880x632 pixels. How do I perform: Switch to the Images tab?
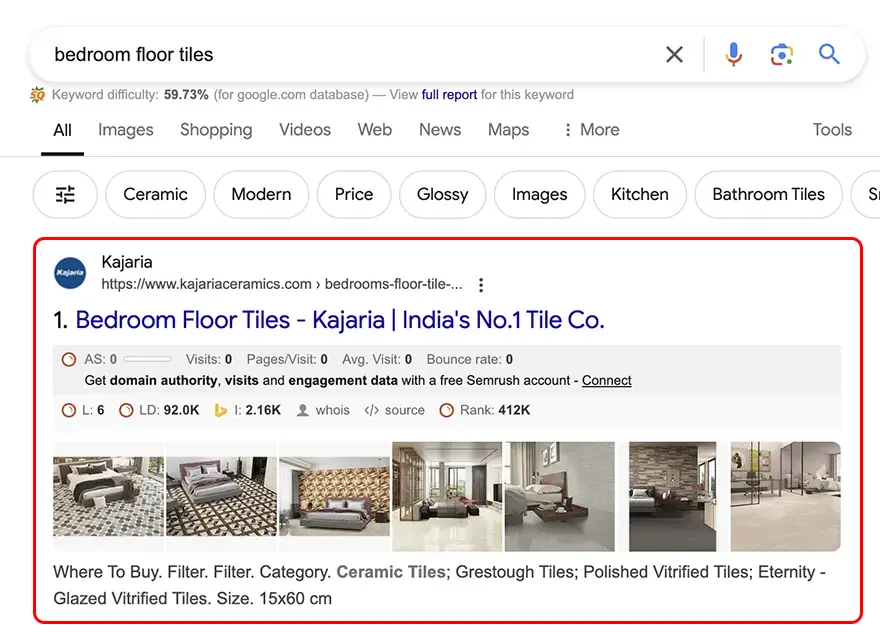(x=126, y=130)
